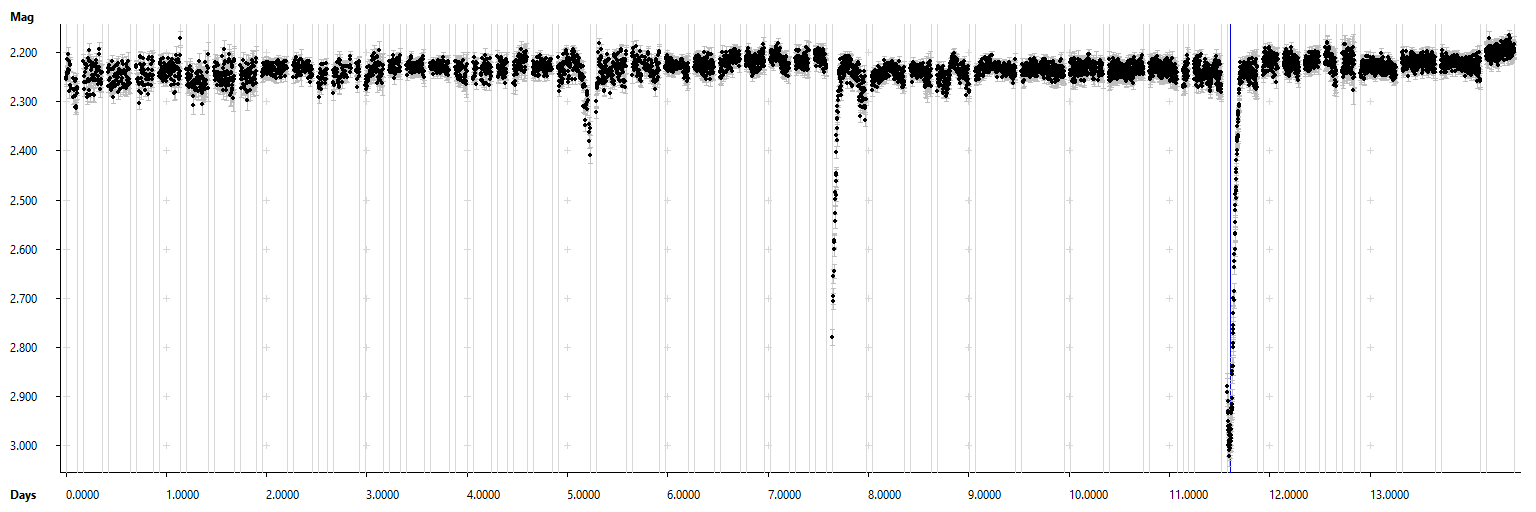Select the 2.900 magnitude tick label

[23, 397]
